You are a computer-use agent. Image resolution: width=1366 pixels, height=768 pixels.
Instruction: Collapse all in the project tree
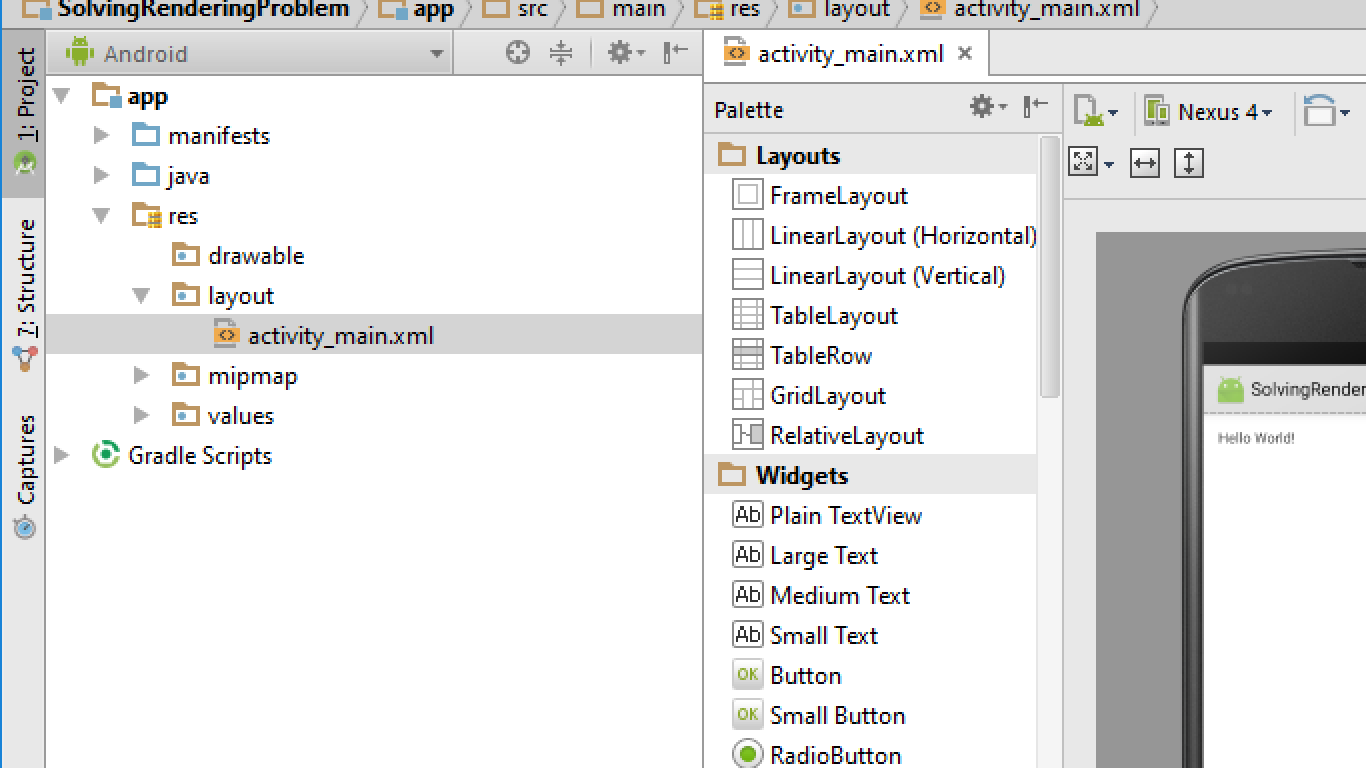(562, 53)
